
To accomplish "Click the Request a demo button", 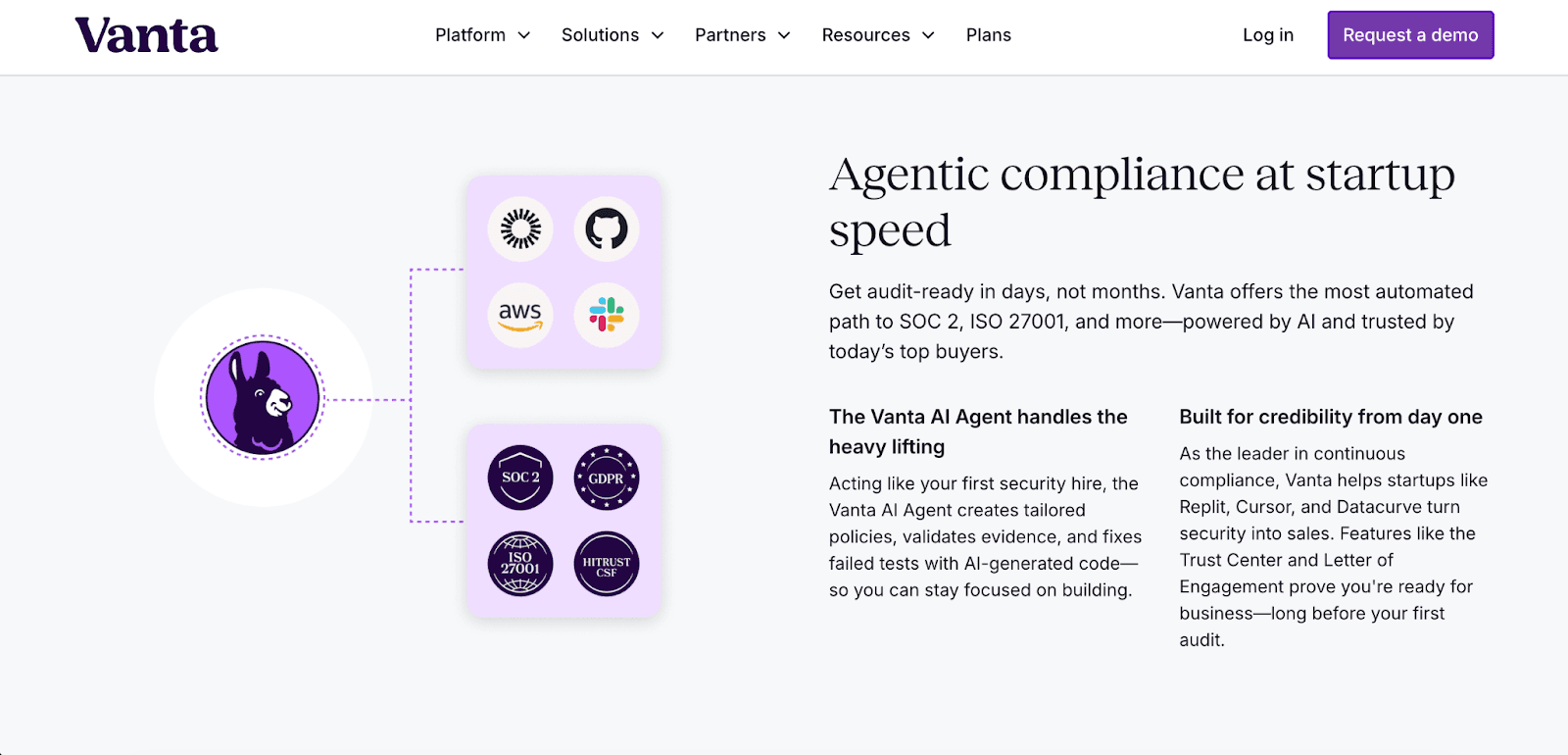I will pos(1410,35).
